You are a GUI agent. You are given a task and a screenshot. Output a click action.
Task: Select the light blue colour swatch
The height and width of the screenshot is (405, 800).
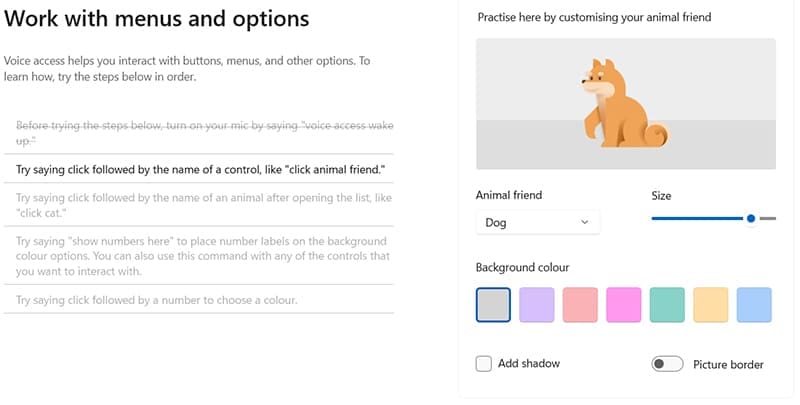(753, 305)
